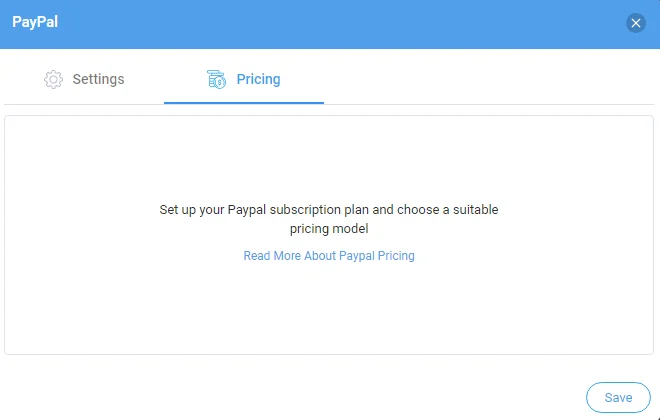Select the Pricing tab label
This screenshot has height=420, width=660.
pos(258,79)
